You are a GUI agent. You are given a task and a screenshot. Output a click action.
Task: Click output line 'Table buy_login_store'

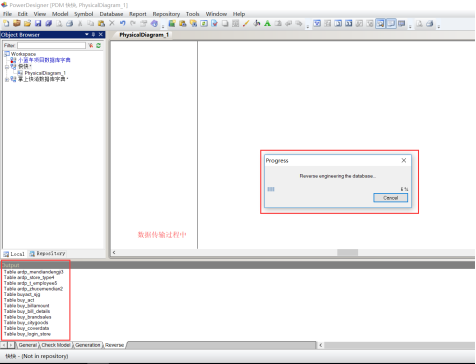coord(27,334)
